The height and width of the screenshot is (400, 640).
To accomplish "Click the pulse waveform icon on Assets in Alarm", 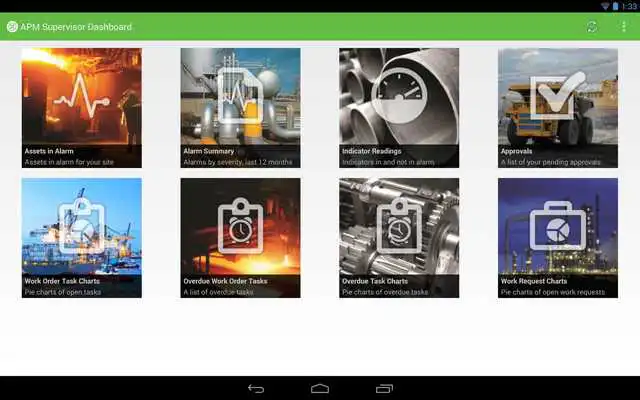I will (x=82, y=96).
